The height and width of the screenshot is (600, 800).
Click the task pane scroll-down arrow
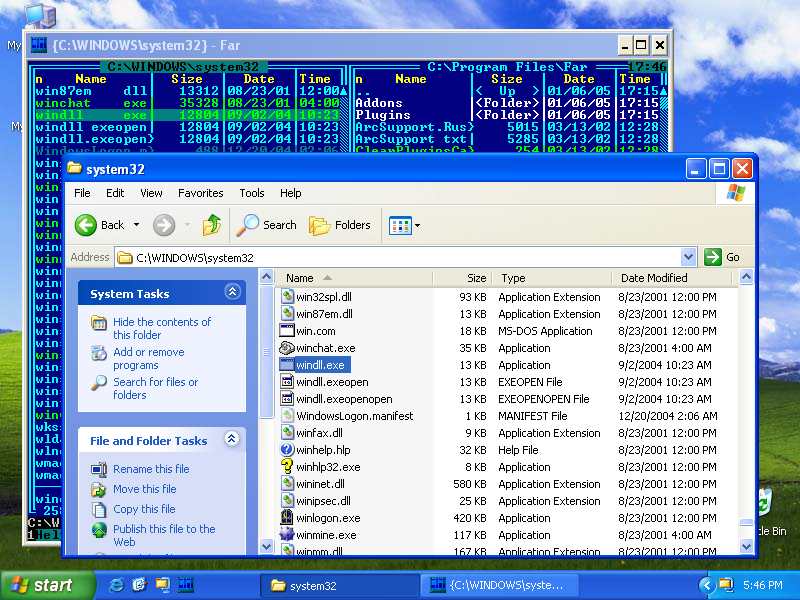click(266, 546)
